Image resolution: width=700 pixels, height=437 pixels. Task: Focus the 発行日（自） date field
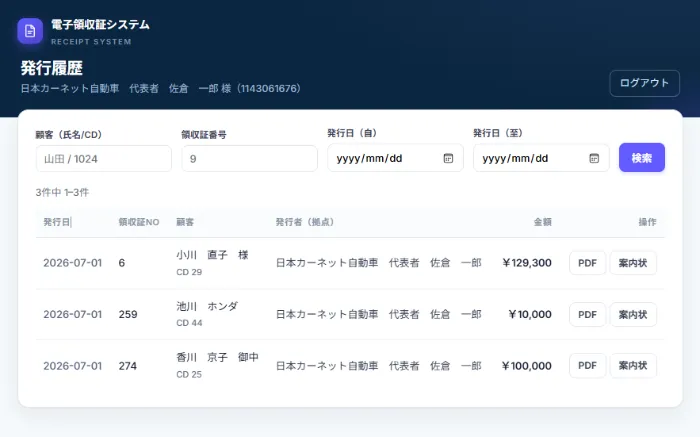click(395, 158)
